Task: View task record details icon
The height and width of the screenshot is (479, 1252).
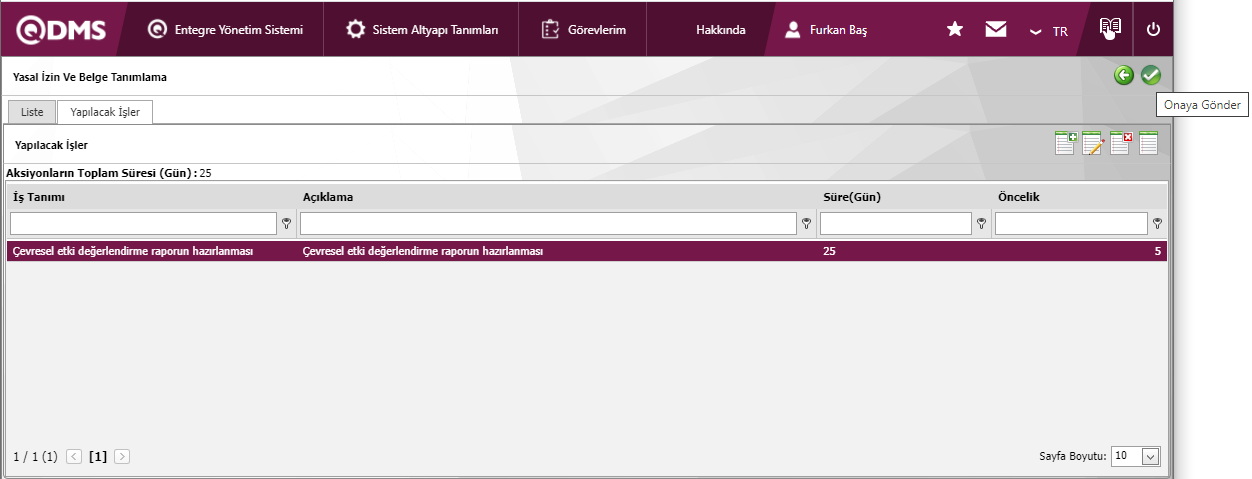Action: [1148, 144]
